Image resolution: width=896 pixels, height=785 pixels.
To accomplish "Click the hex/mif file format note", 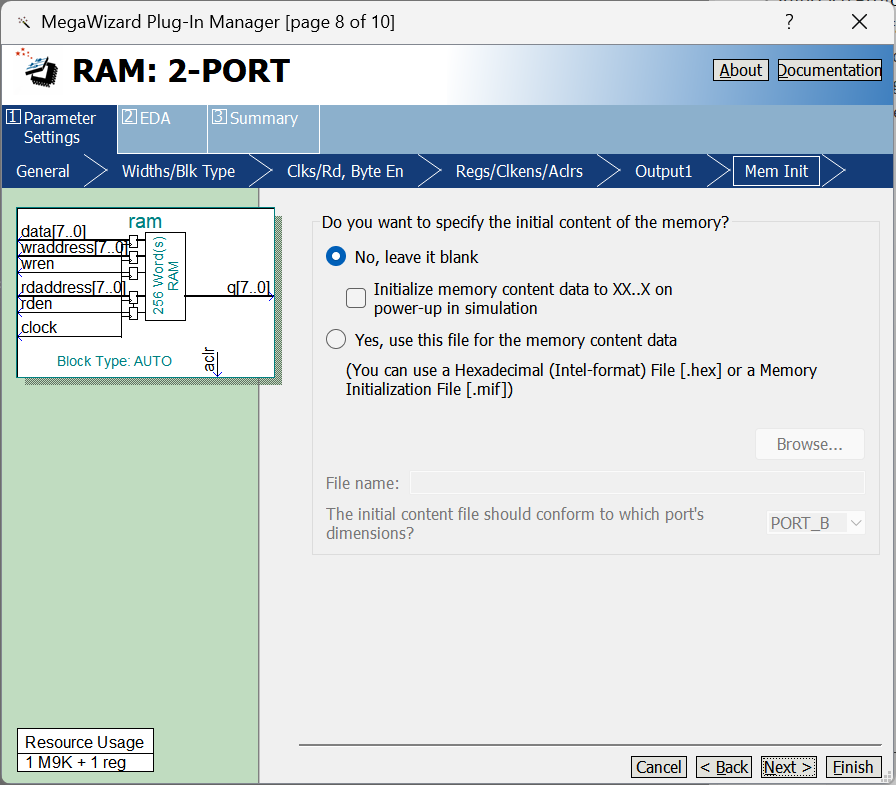I will click(581, 379).
